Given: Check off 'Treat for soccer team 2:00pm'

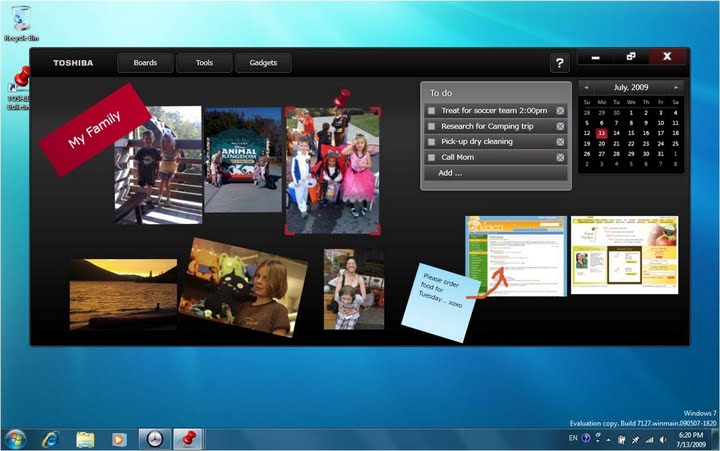Looking at the screenshot, I should pos(431,111).
